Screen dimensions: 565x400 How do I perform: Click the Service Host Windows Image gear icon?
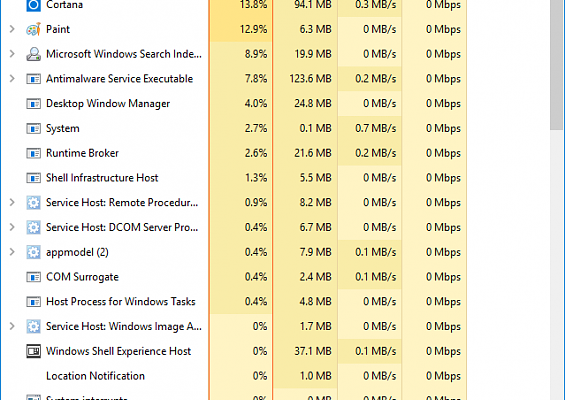(34, 326)
